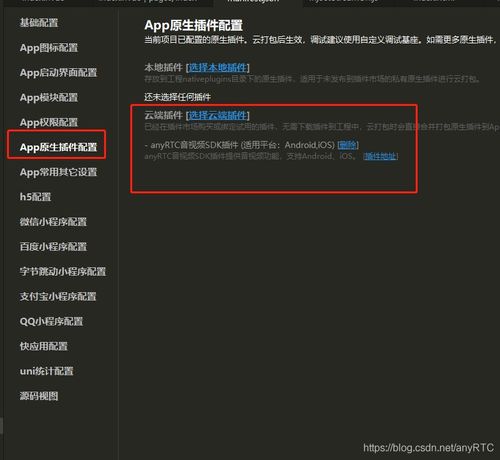The width and height of the screenshot is (500, 460).
Task: Go to App启动界面配置
Action: [x=58, y=73]
